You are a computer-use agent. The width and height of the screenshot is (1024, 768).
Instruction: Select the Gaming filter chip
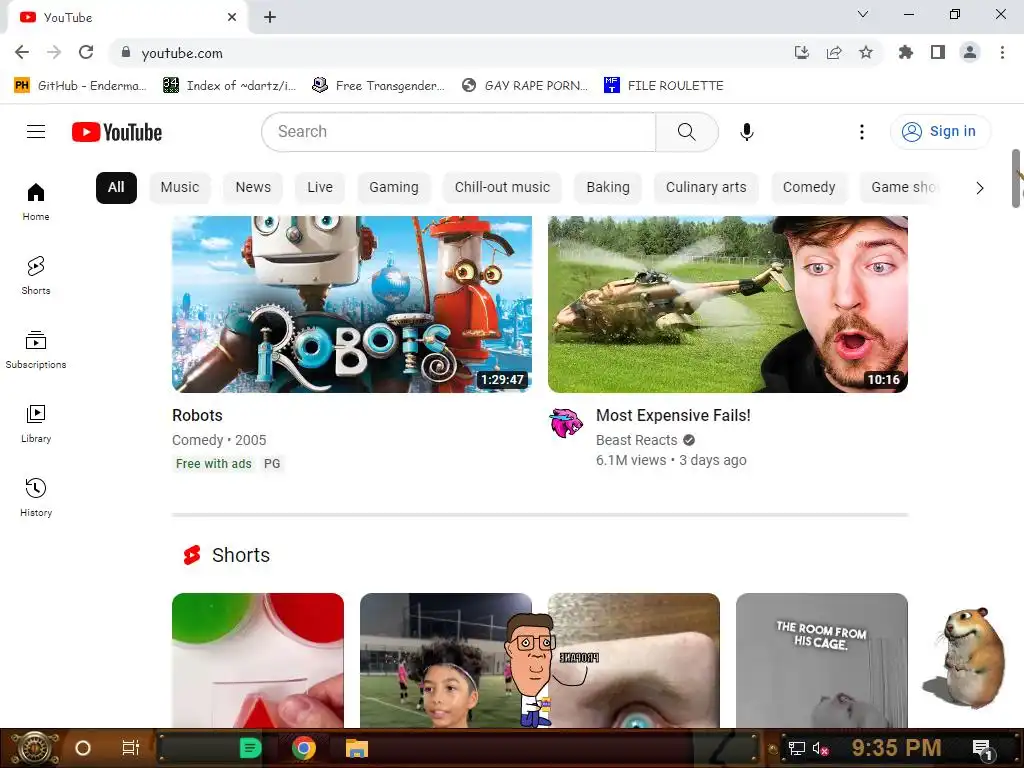394,187
